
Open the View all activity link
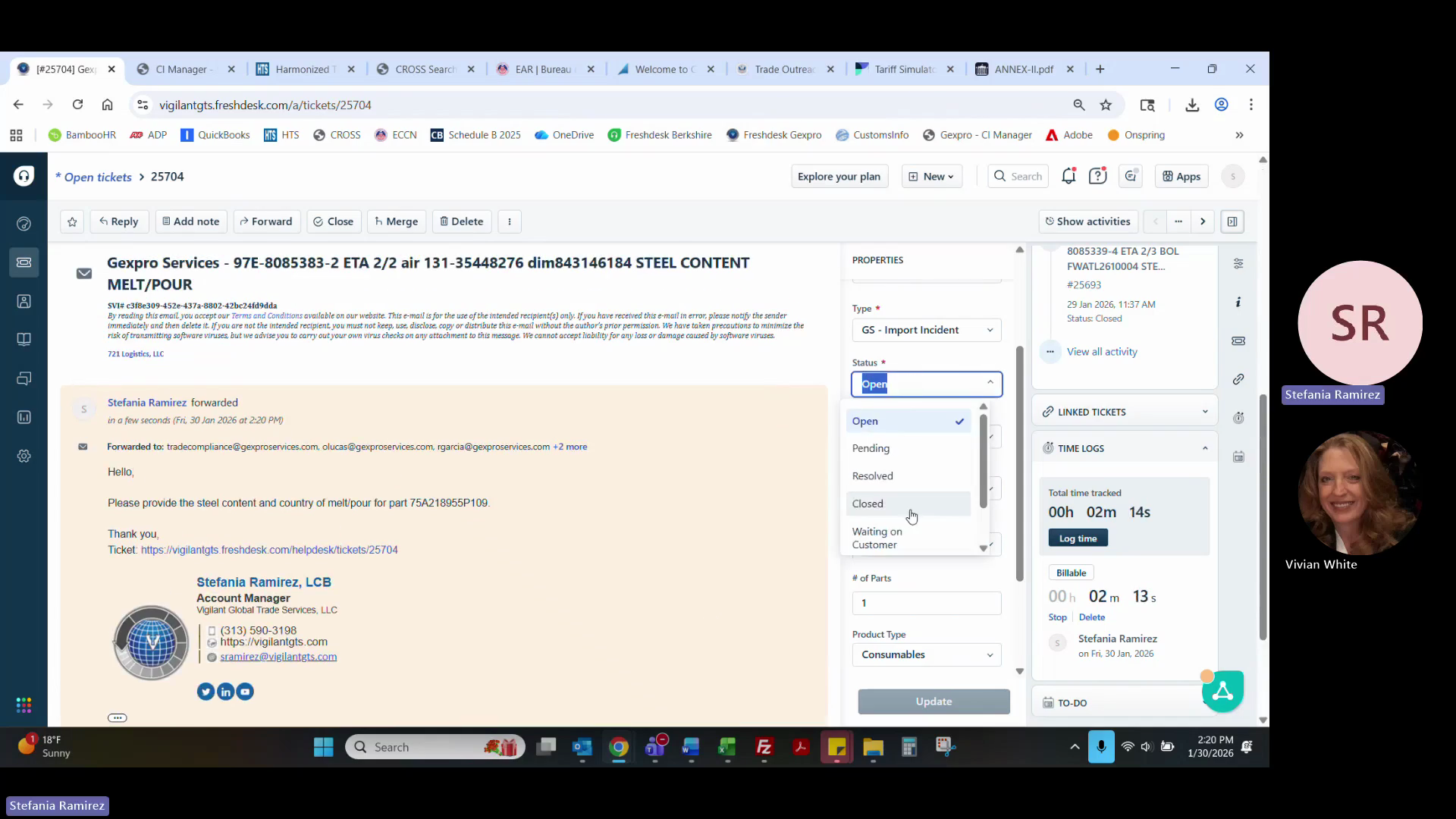[x=1102, y=352]
